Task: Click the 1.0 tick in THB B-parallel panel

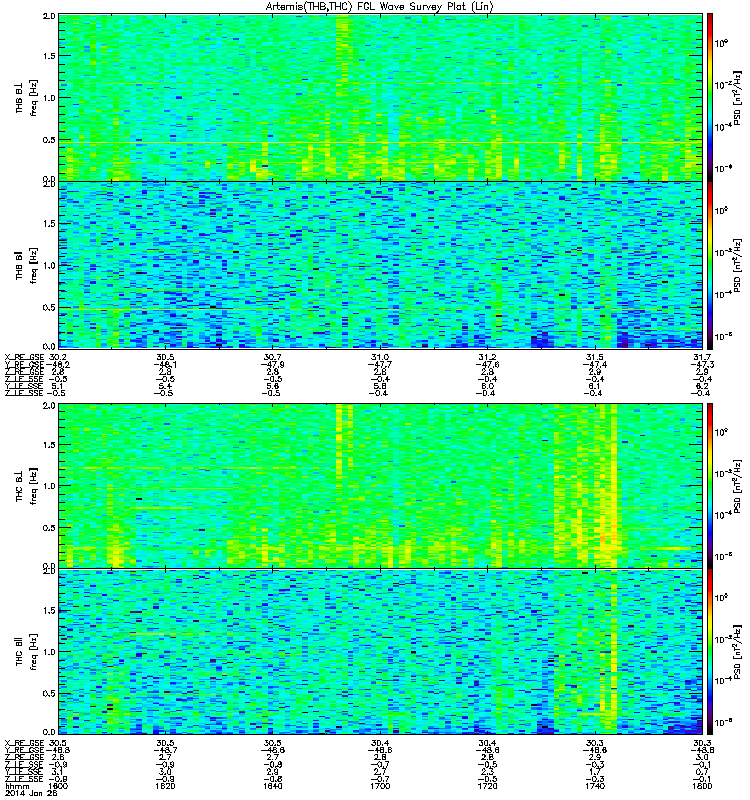Action: point(49,265)
